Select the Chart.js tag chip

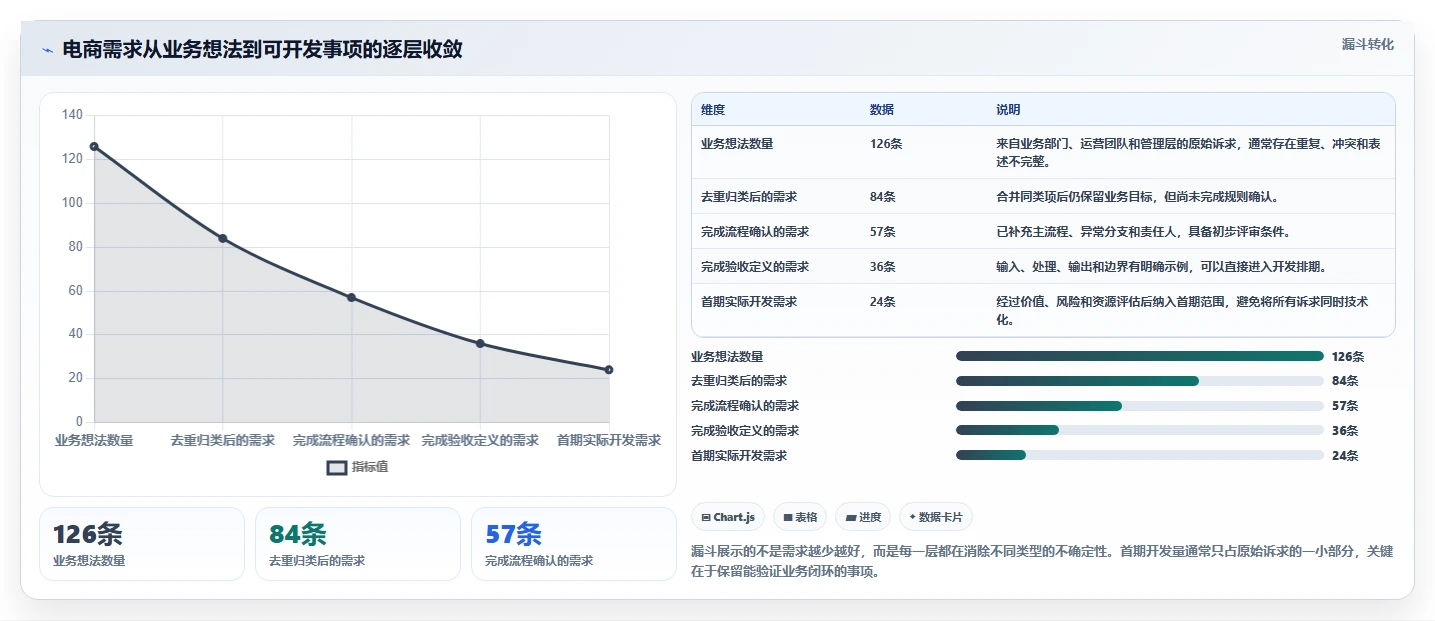tap(729, 517)
